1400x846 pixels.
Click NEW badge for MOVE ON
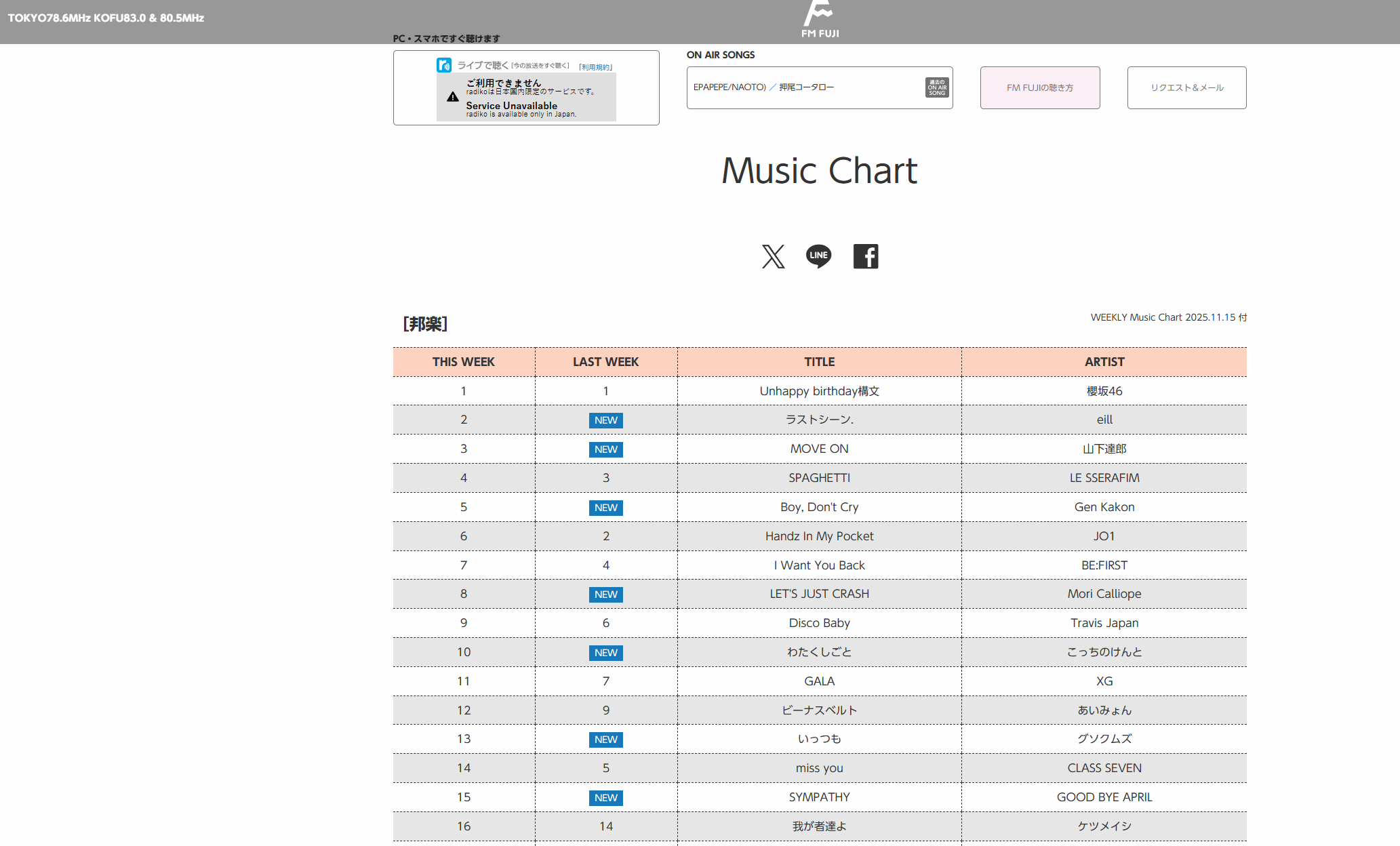[x=605, y=449]
